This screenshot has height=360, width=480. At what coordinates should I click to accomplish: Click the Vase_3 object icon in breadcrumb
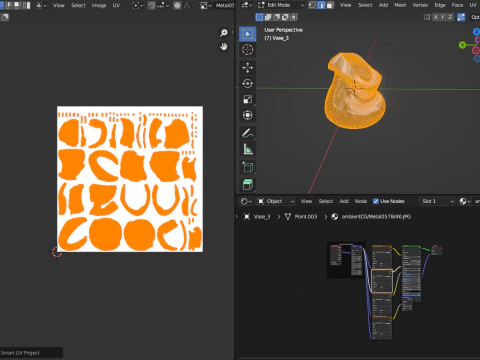point(247,217)
